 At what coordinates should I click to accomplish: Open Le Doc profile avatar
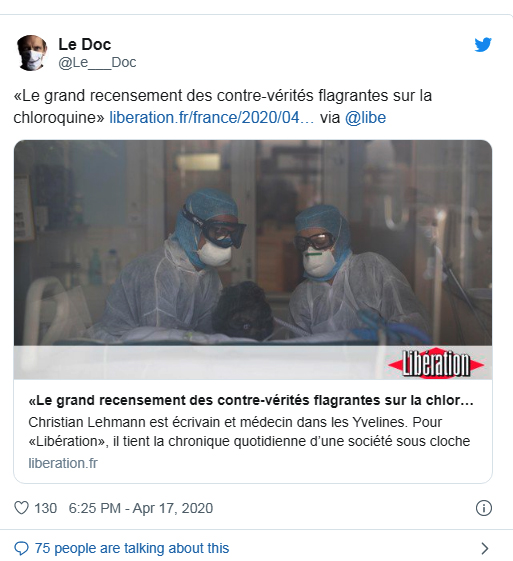point(32,53)
